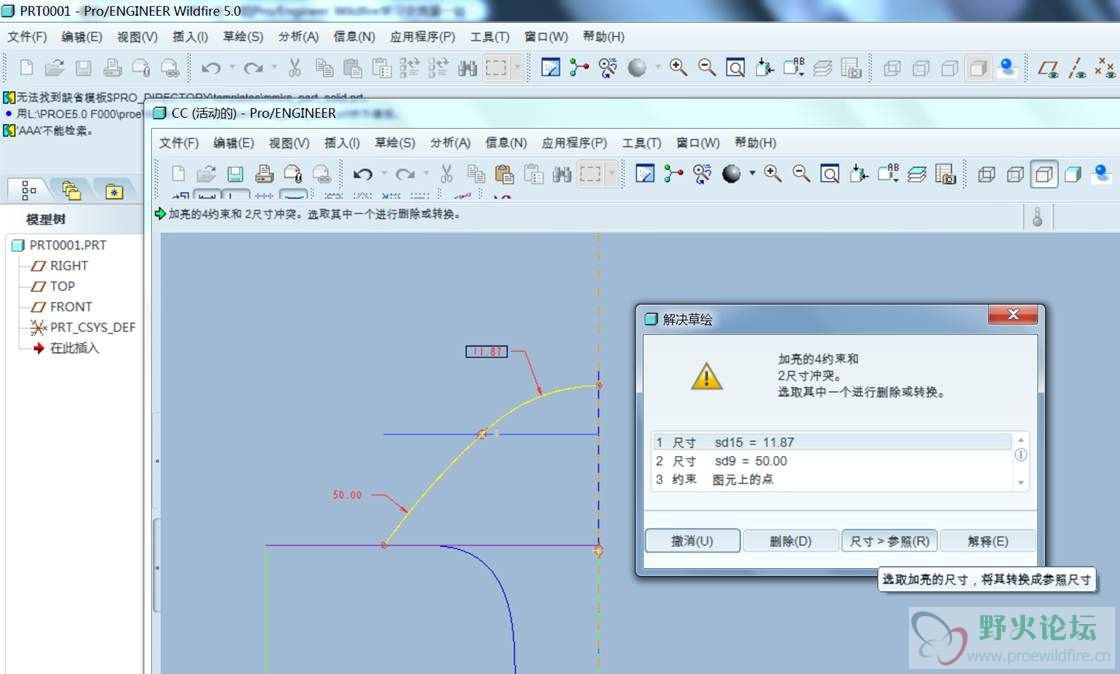Toggle Spin center display in CC window toolbar

pyautogui.click(x=673, y=173)
